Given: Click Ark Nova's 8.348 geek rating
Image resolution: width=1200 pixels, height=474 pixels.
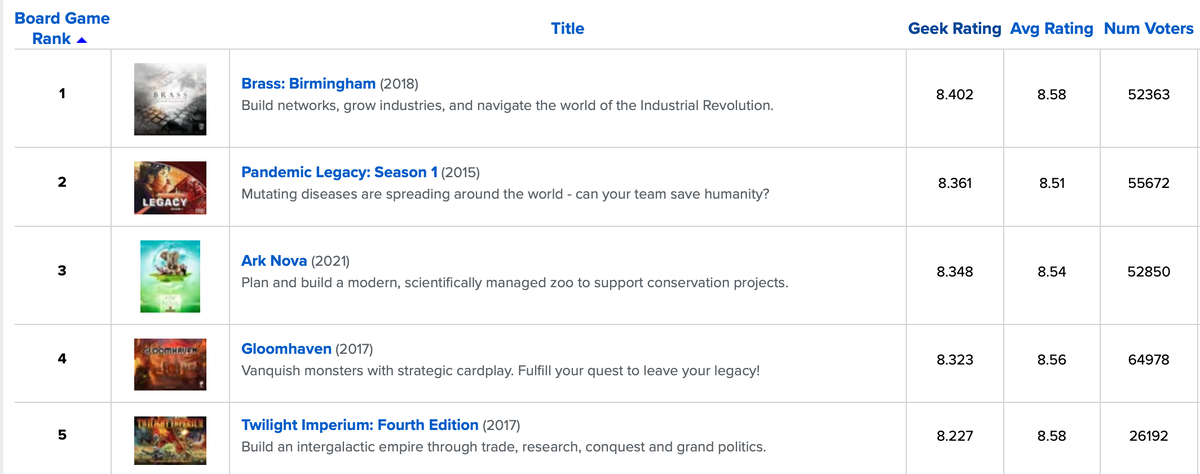Looking at the screenshot, I should [954, 271].
